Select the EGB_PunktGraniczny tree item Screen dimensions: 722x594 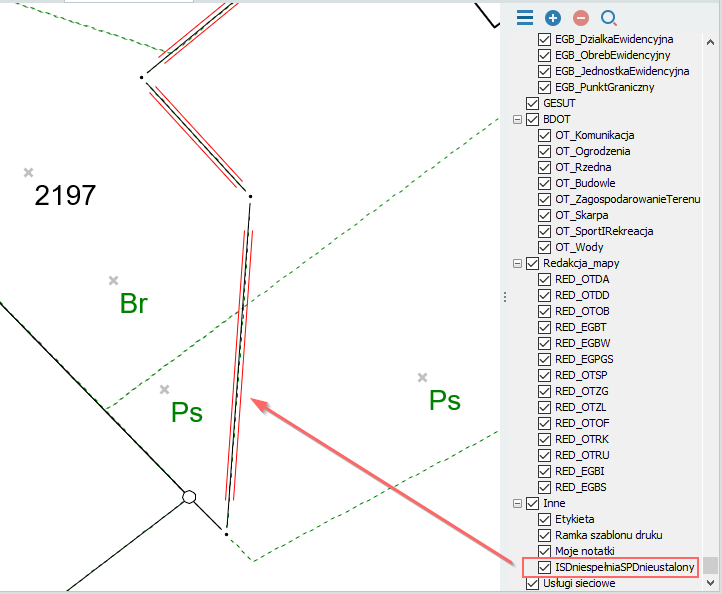pos(604,87)
